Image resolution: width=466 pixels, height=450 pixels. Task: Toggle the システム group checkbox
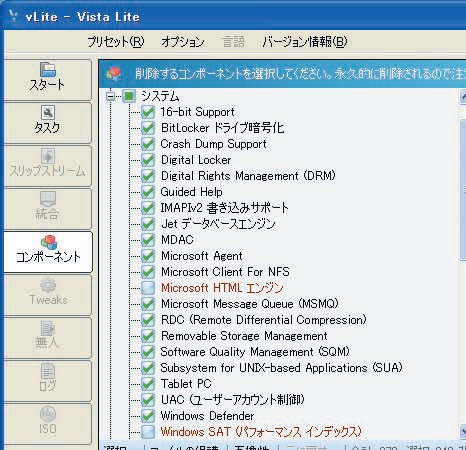pos(129,96)
